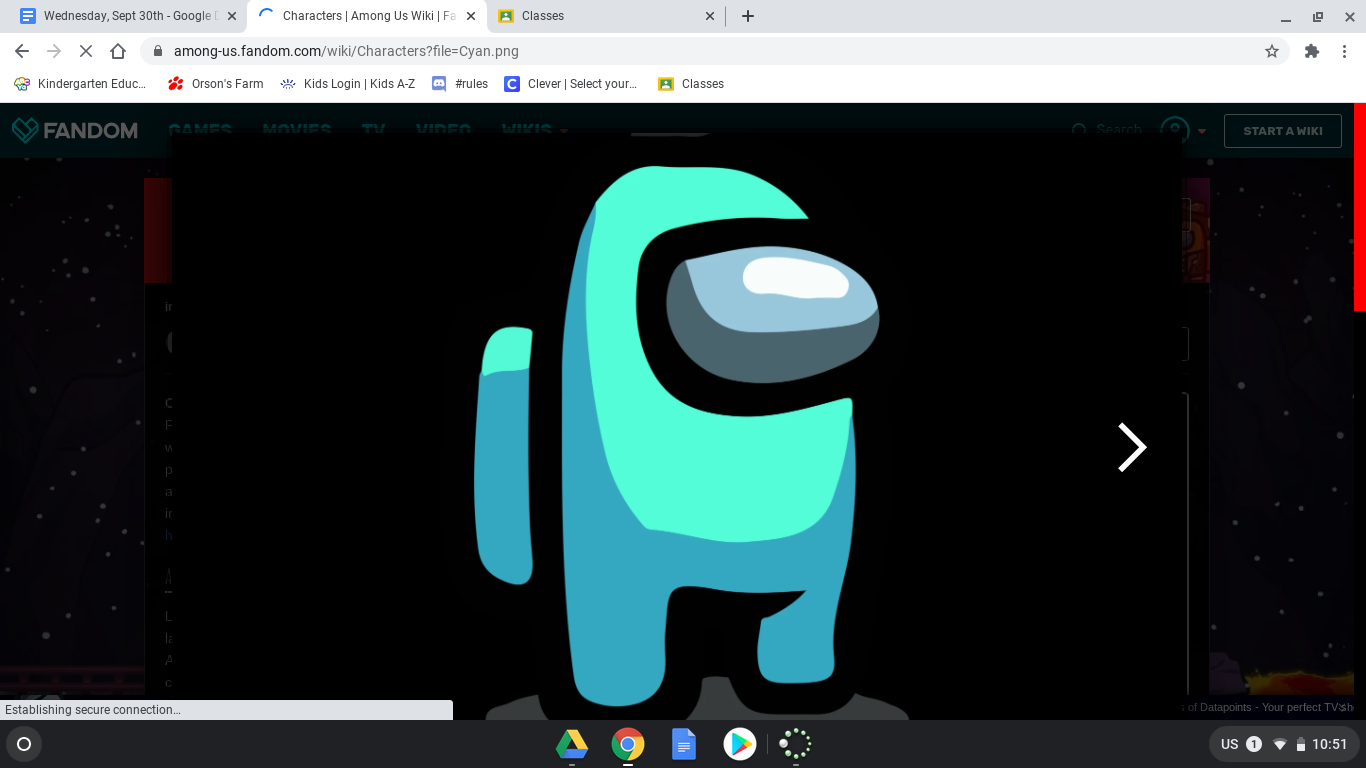
Task: Open the Classes bookmark
Action: click(691, 84)
